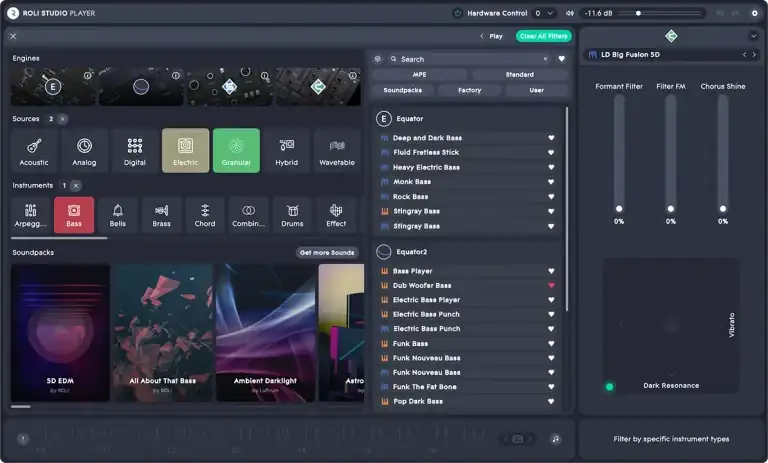
Task: Choose the blue diamond engine thumbnail
Action: pyautogui.click(x=229, y=87)
